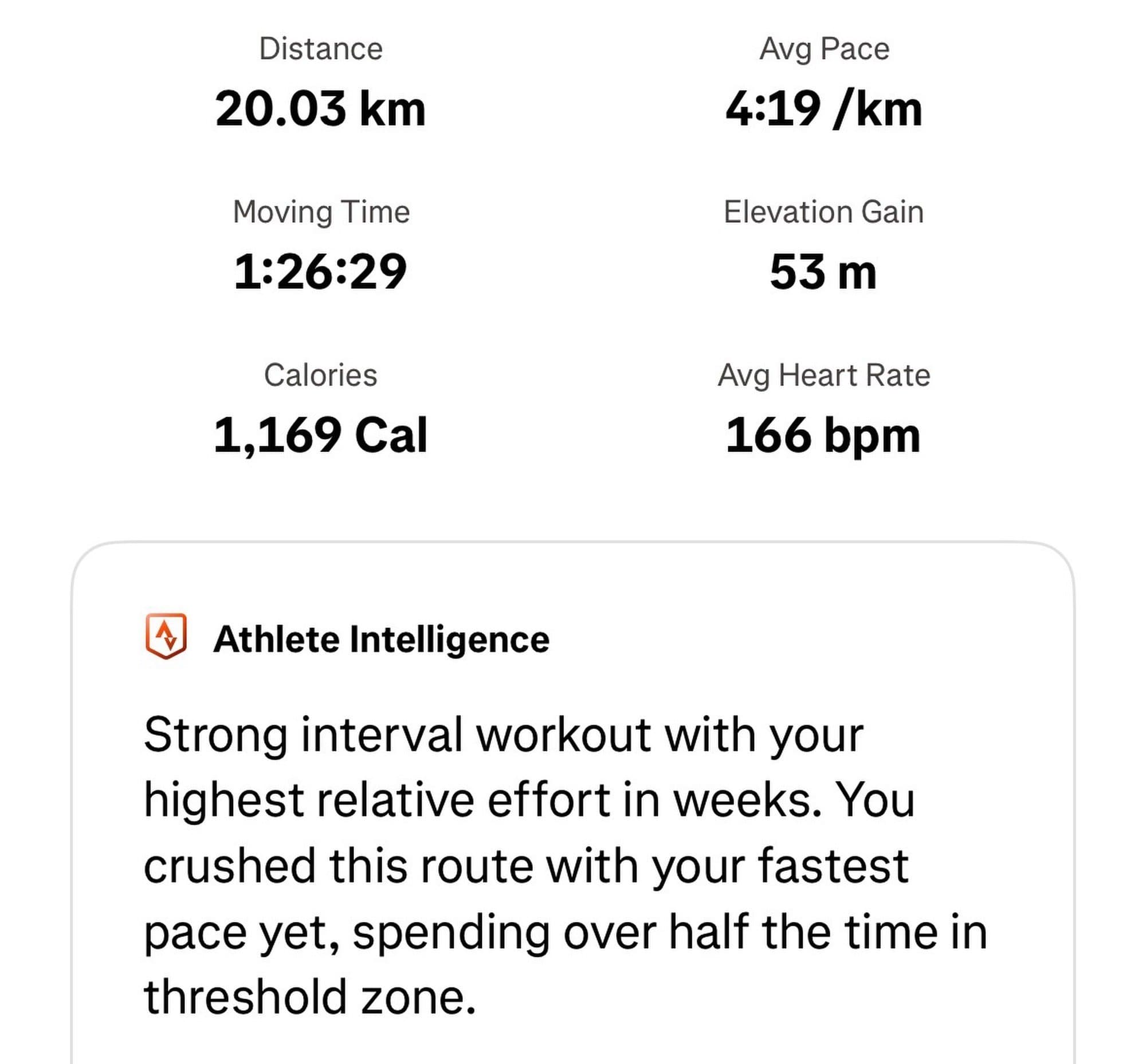Tap the 53 m elevation value

[x=823, y=272]
